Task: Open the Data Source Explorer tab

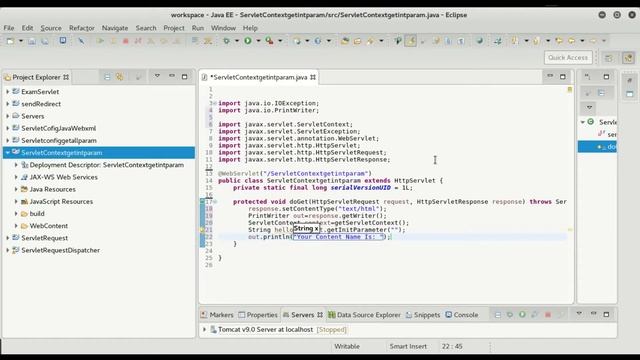Action: pos(364,315)
